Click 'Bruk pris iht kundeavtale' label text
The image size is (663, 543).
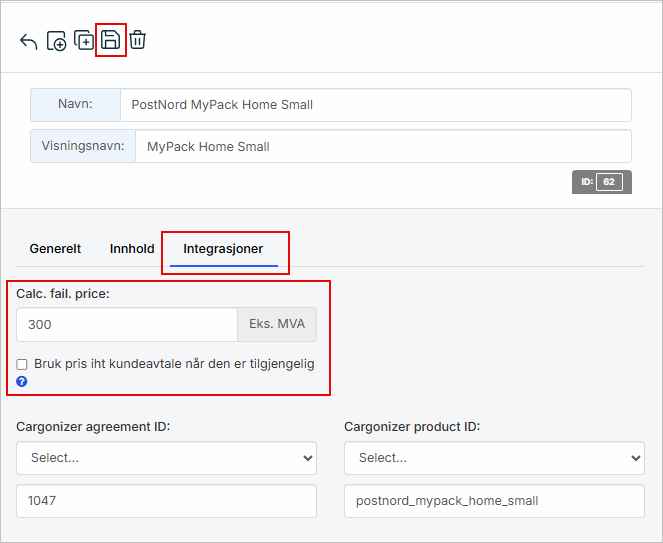tap(174, 364)
